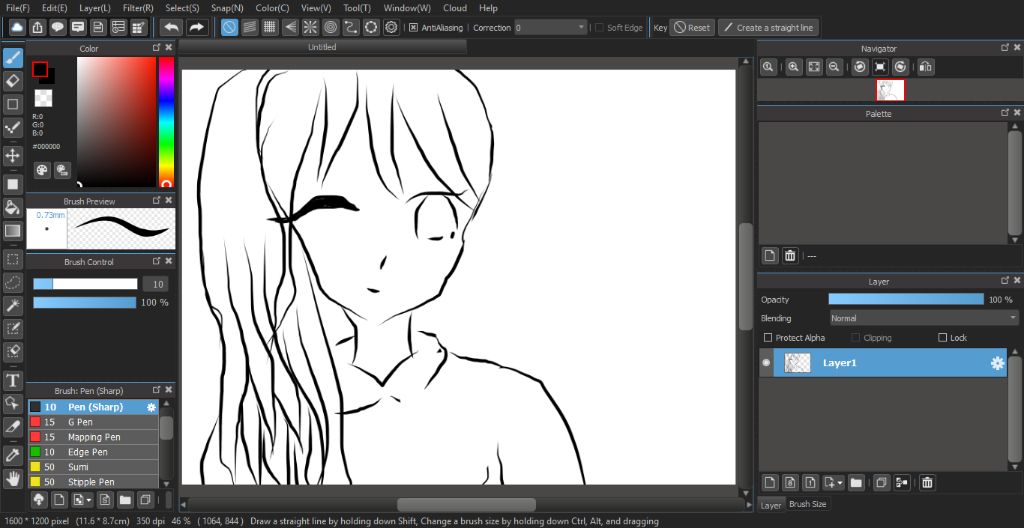Viewport: 1024px width, 528px height.
Task: Enable the layer Lock checkbox
Action: [942, 338]
